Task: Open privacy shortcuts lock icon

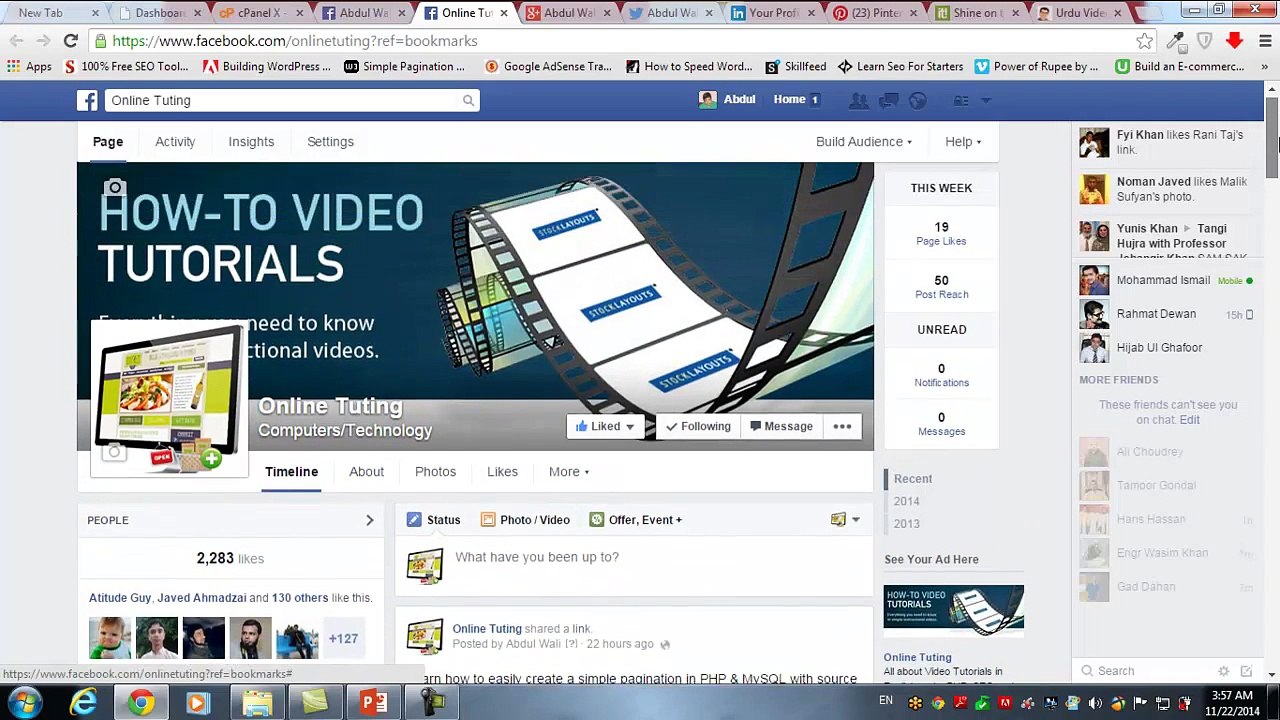Action: click(x=961, y=100)
